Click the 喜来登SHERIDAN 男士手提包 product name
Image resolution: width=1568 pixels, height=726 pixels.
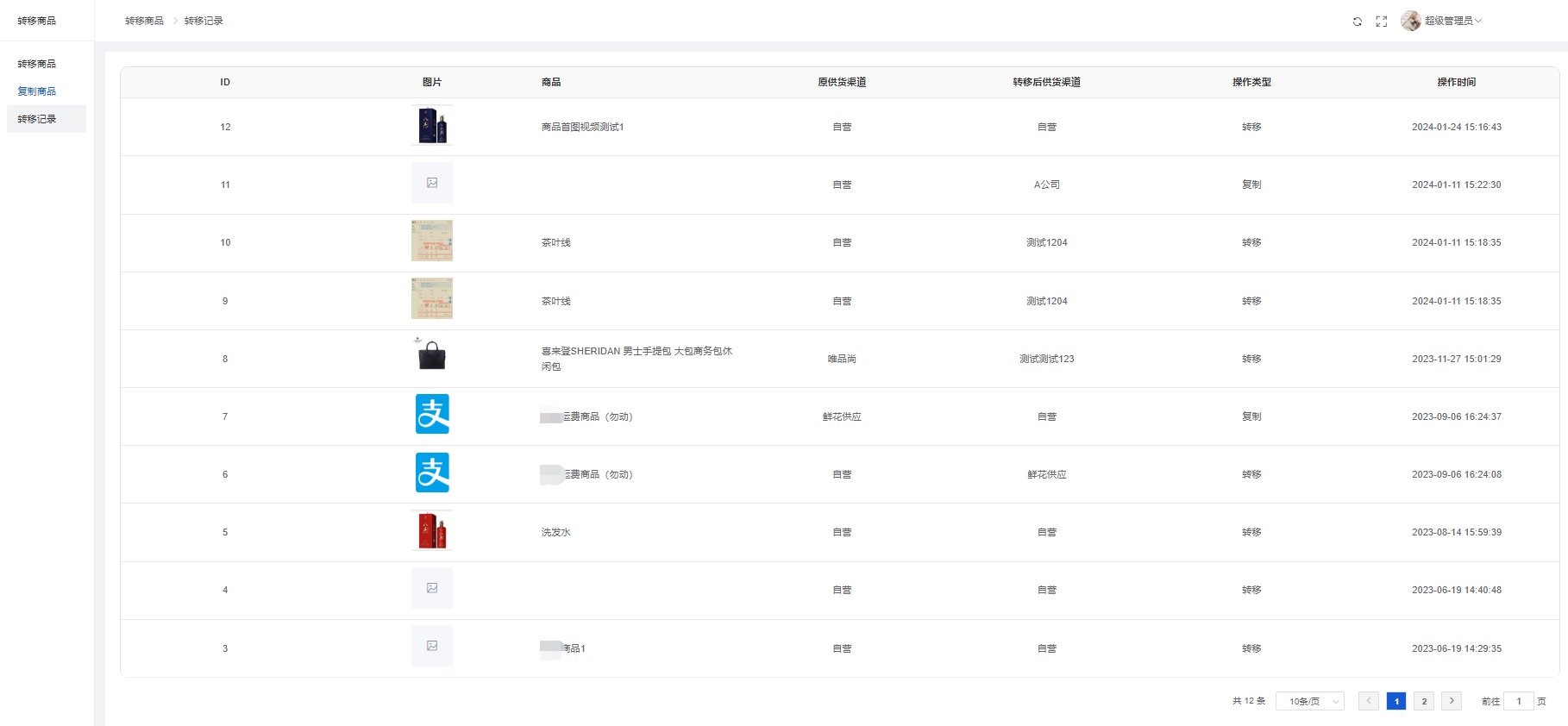637,359
